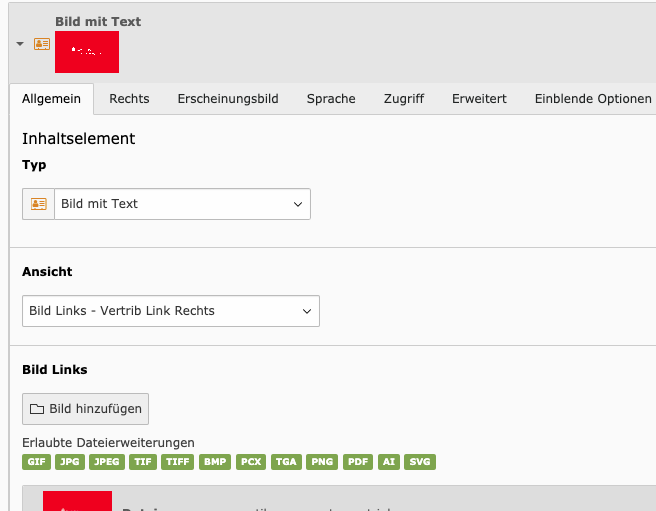Click the PDF file extension badge
Image resolution: width=656 pixels, height=511 pixels.
[x=357, y=462]
